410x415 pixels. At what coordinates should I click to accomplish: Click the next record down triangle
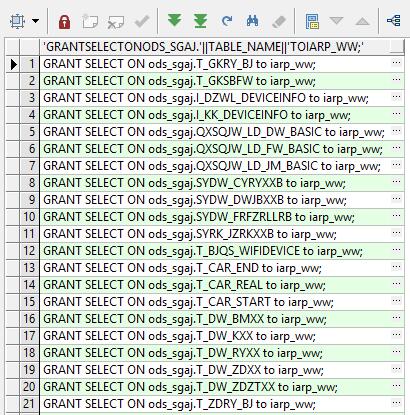point(336,21)
